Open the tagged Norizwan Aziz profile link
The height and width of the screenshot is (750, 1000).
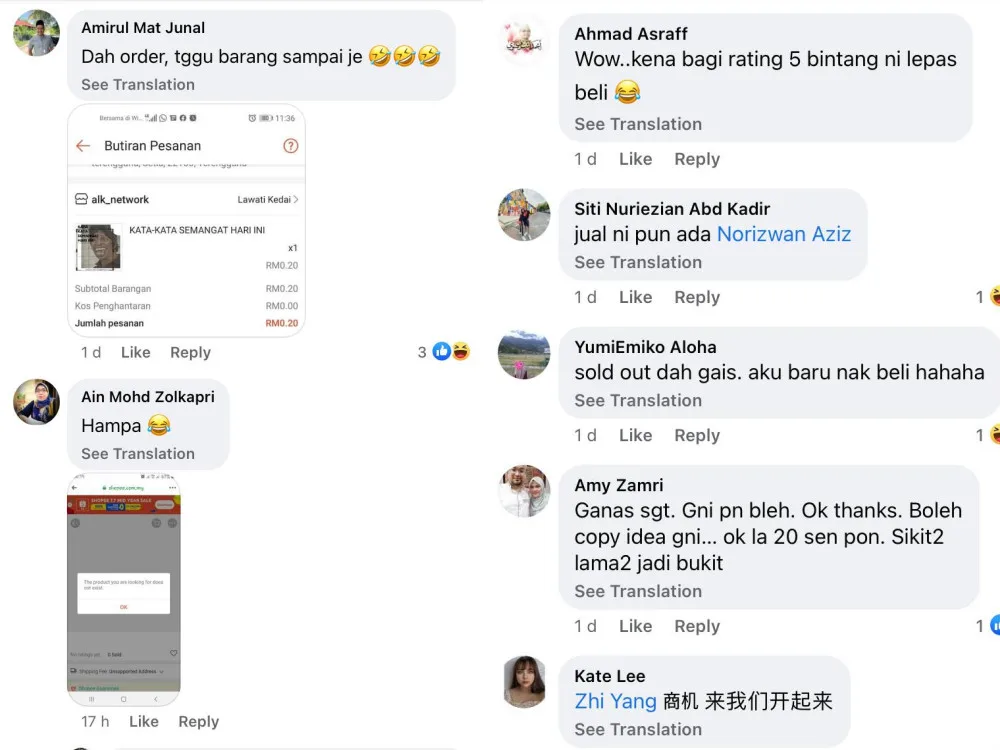click(x=784, y=234)
